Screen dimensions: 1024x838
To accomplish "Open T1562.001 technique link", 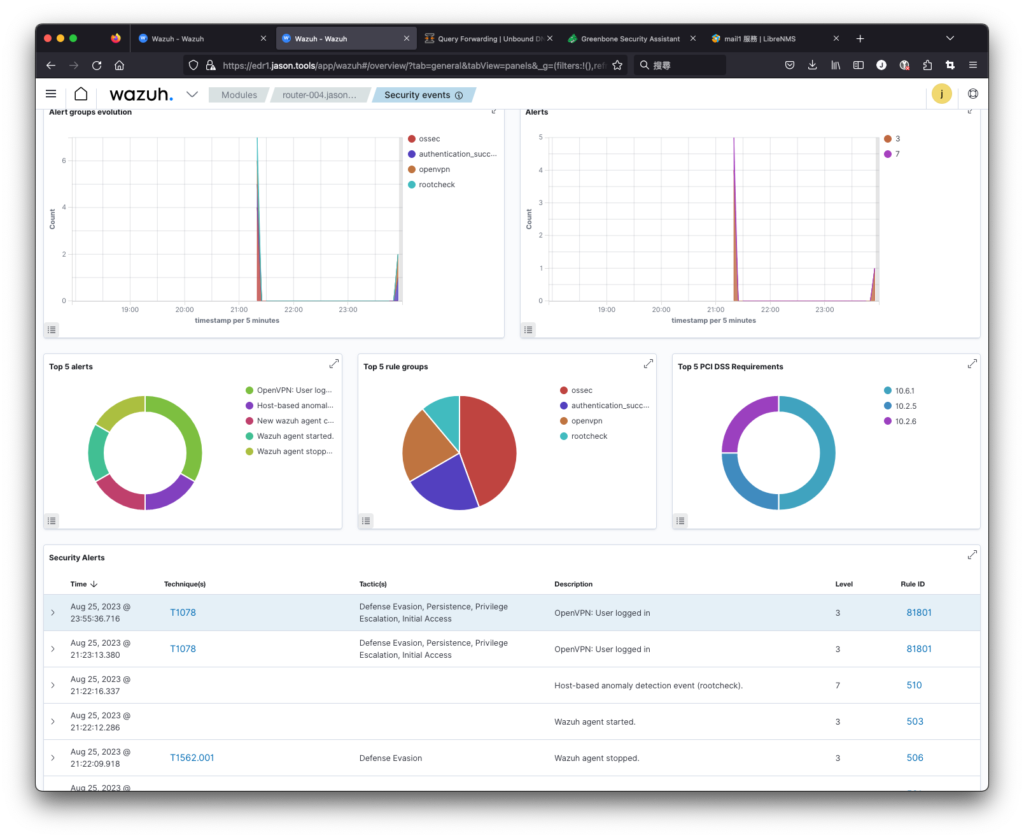I will coord(192,758).
